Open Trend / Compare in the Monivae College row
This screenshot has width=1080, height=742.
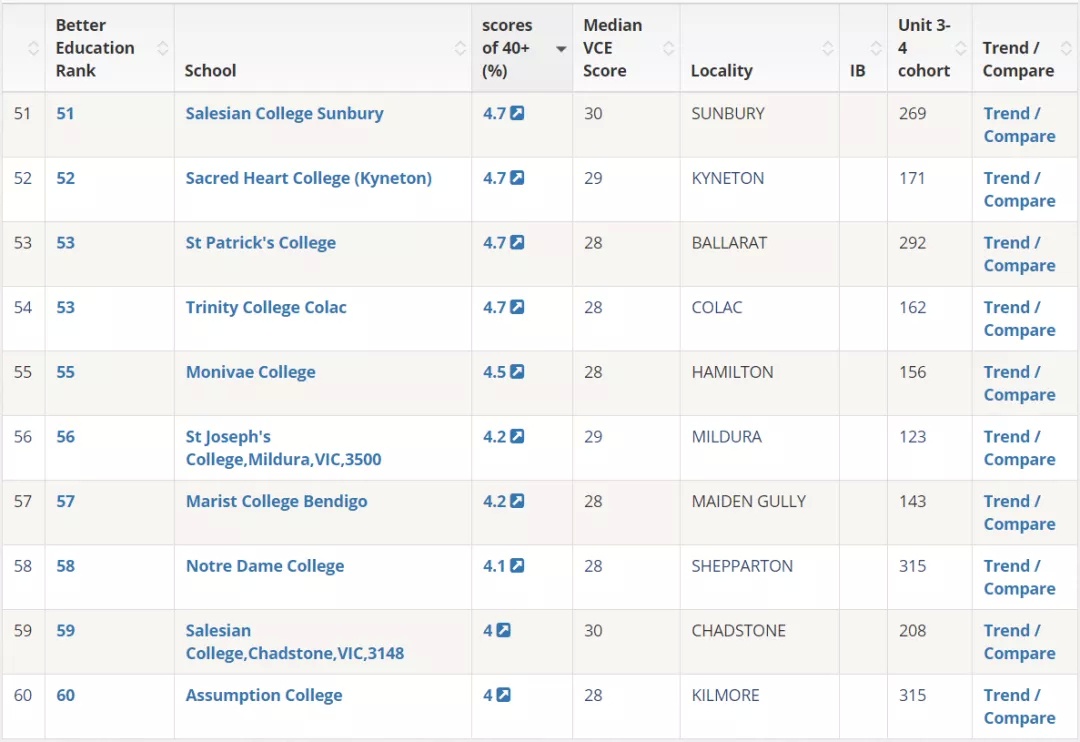pos(1019,384)
